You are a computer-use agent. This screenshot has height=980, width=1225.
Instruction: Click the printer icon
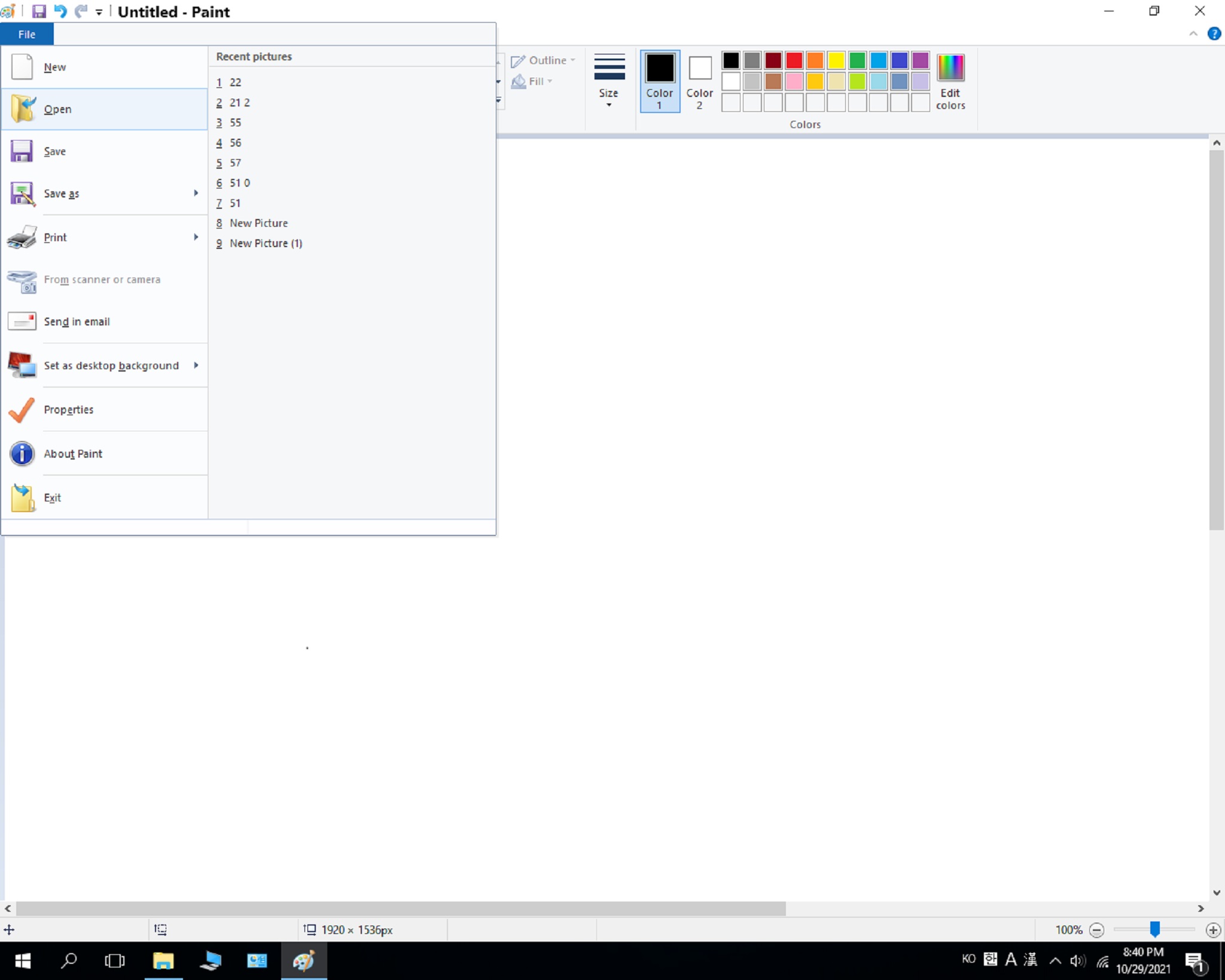pos(22,237)
